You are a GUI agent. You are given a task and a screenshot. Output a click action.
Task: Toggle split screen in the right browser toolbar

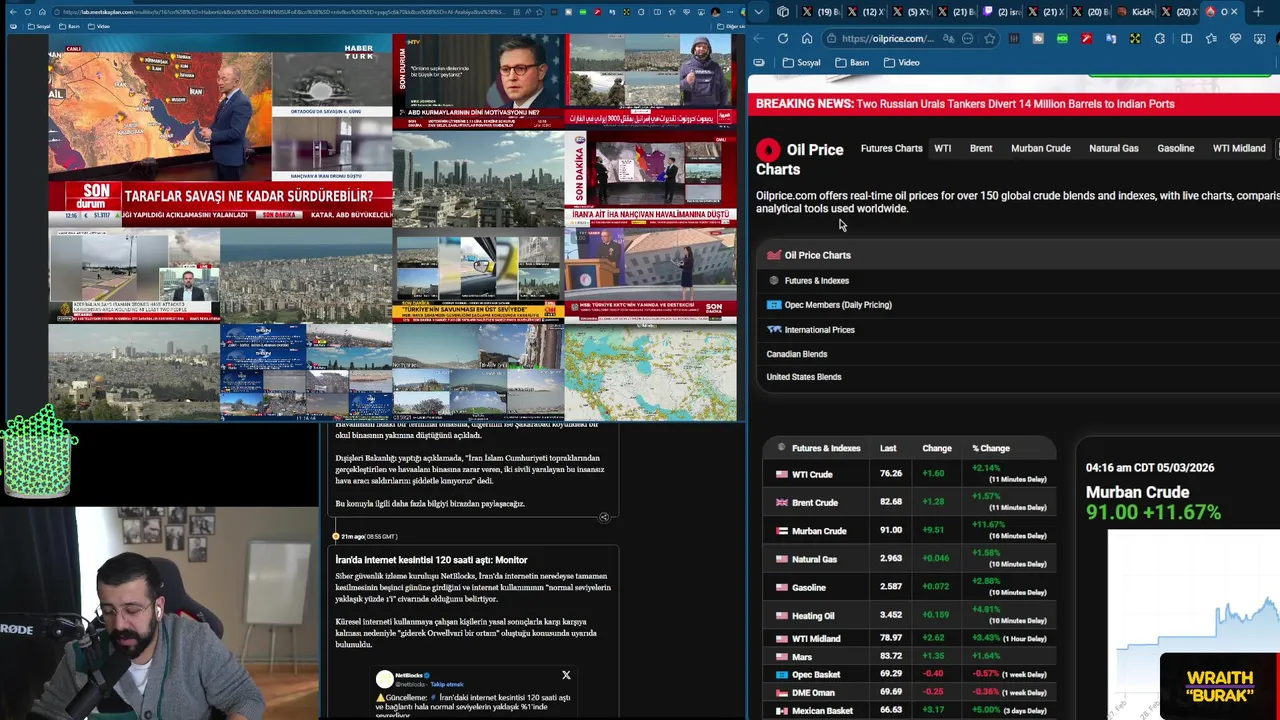(1186, 38)
